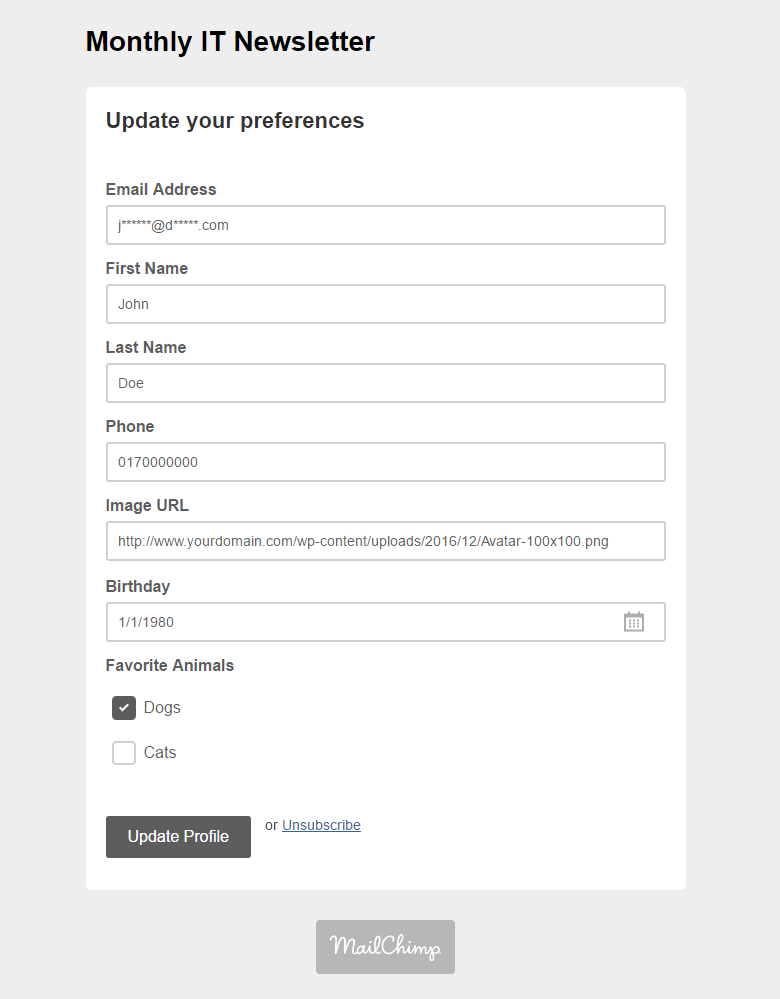Open the Birthday calendar picker icon
The image size is (780, 999).
click(633, 622)
